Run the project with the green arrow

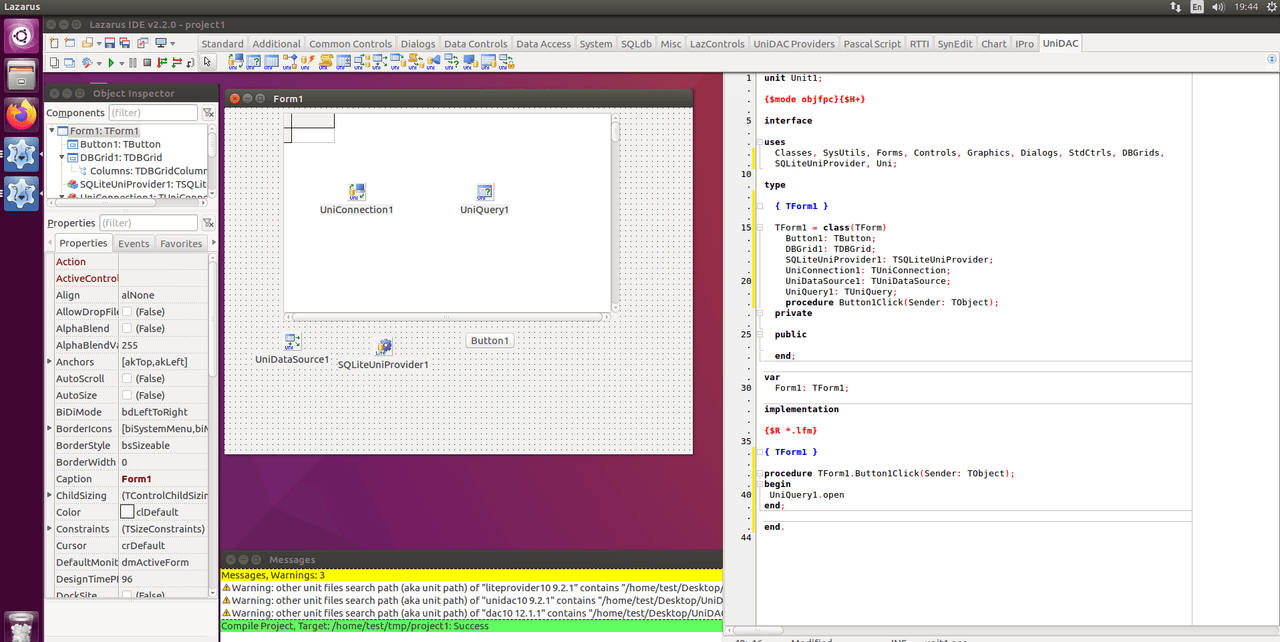[x=111, y=62]
